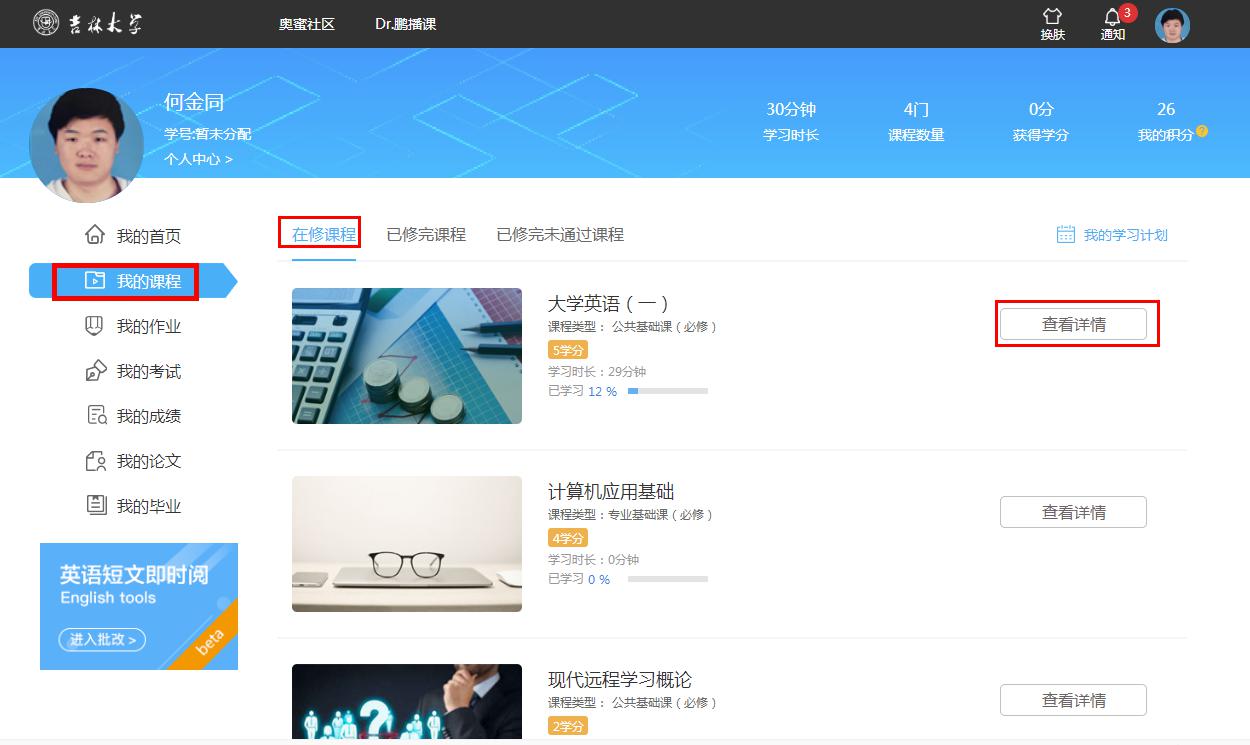Click 学习时长：29分钟 text
Screen dimensions: 1250x745
[597, 371]
